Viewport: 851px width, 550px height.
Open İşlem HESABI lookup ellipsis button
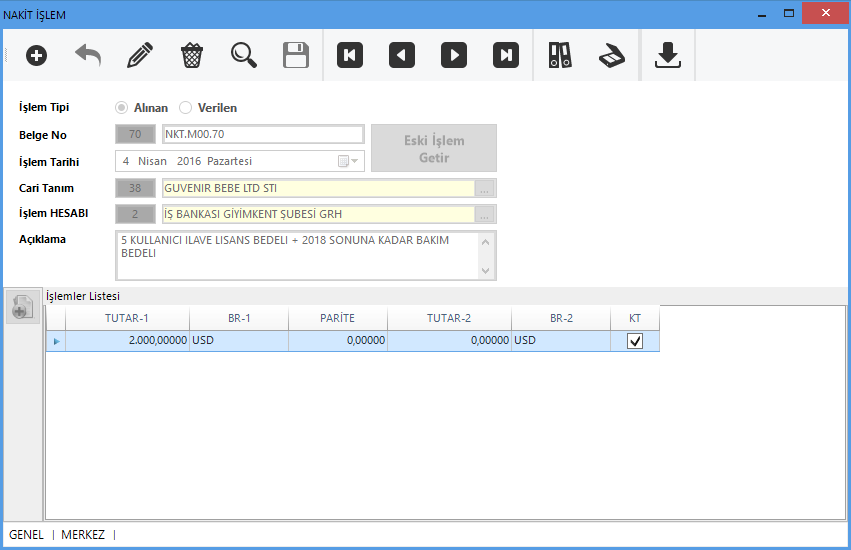(x=485, y=214)
